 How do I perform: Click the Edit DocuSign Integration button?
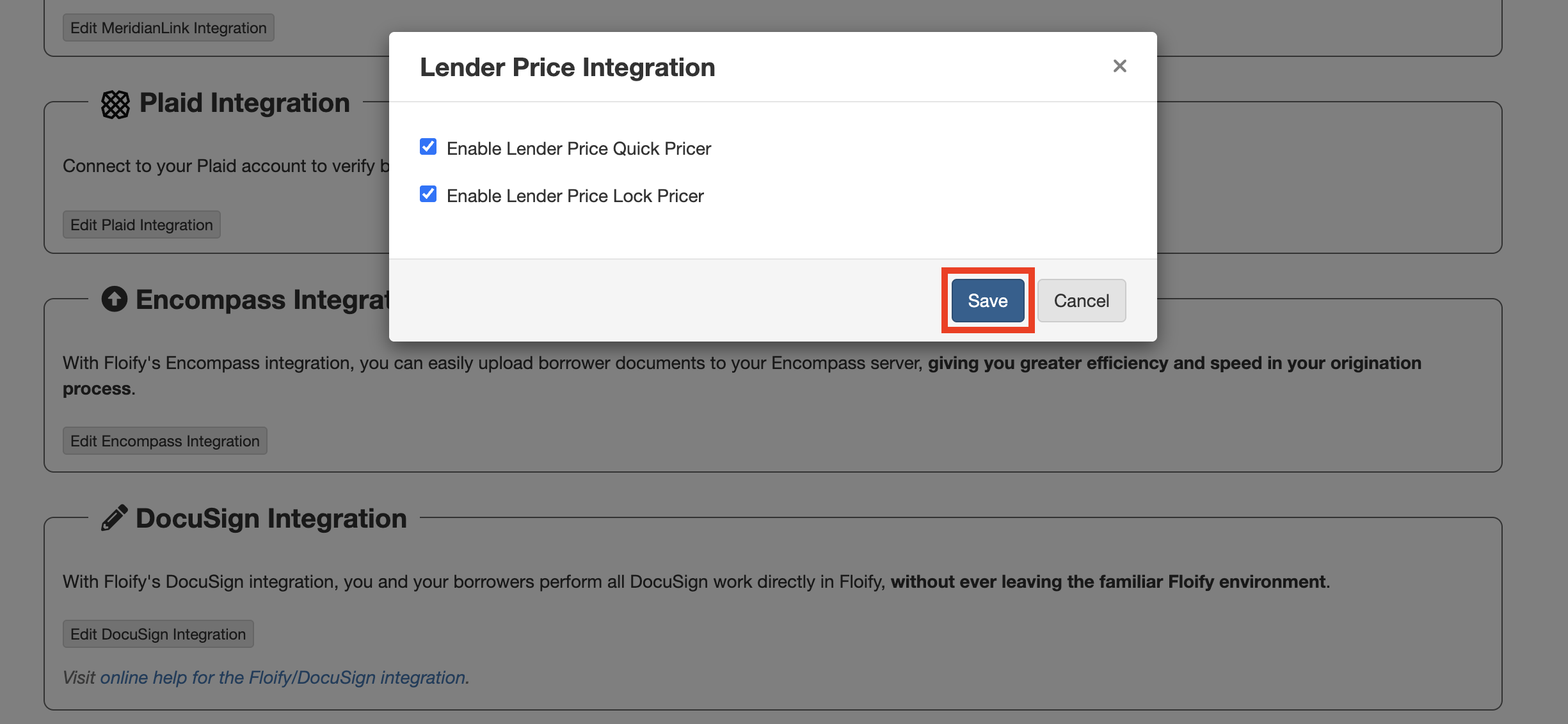click(158, 634)
